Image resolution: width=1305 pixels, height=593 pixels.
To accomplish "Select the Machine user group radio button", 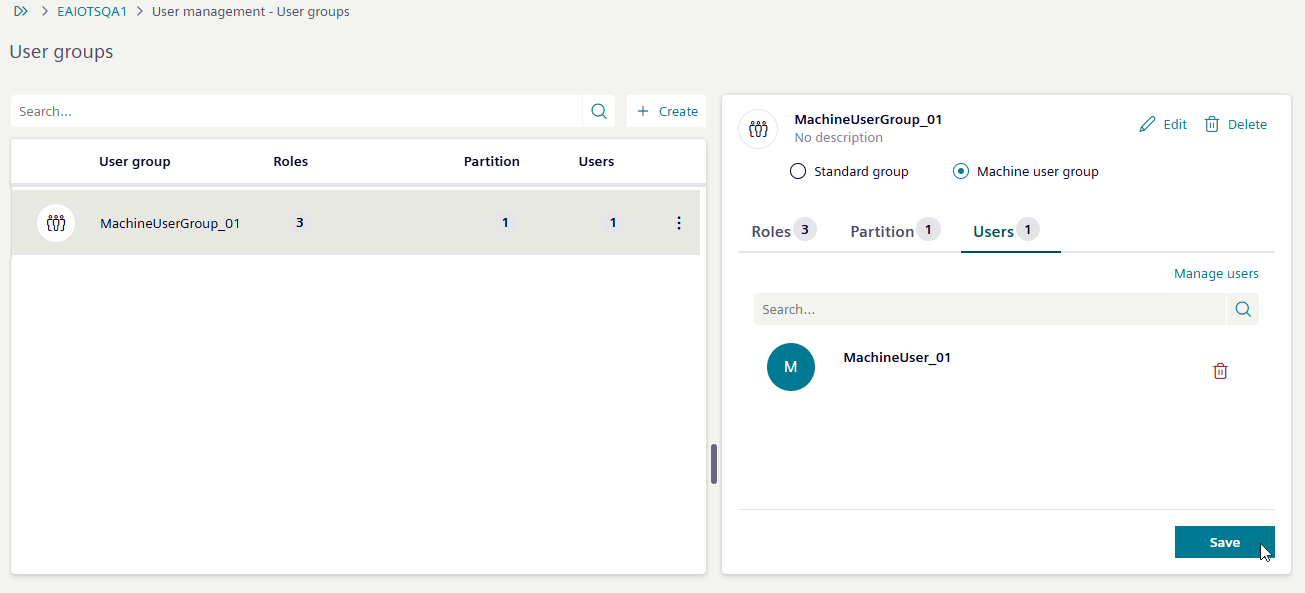I will [961, 172].
